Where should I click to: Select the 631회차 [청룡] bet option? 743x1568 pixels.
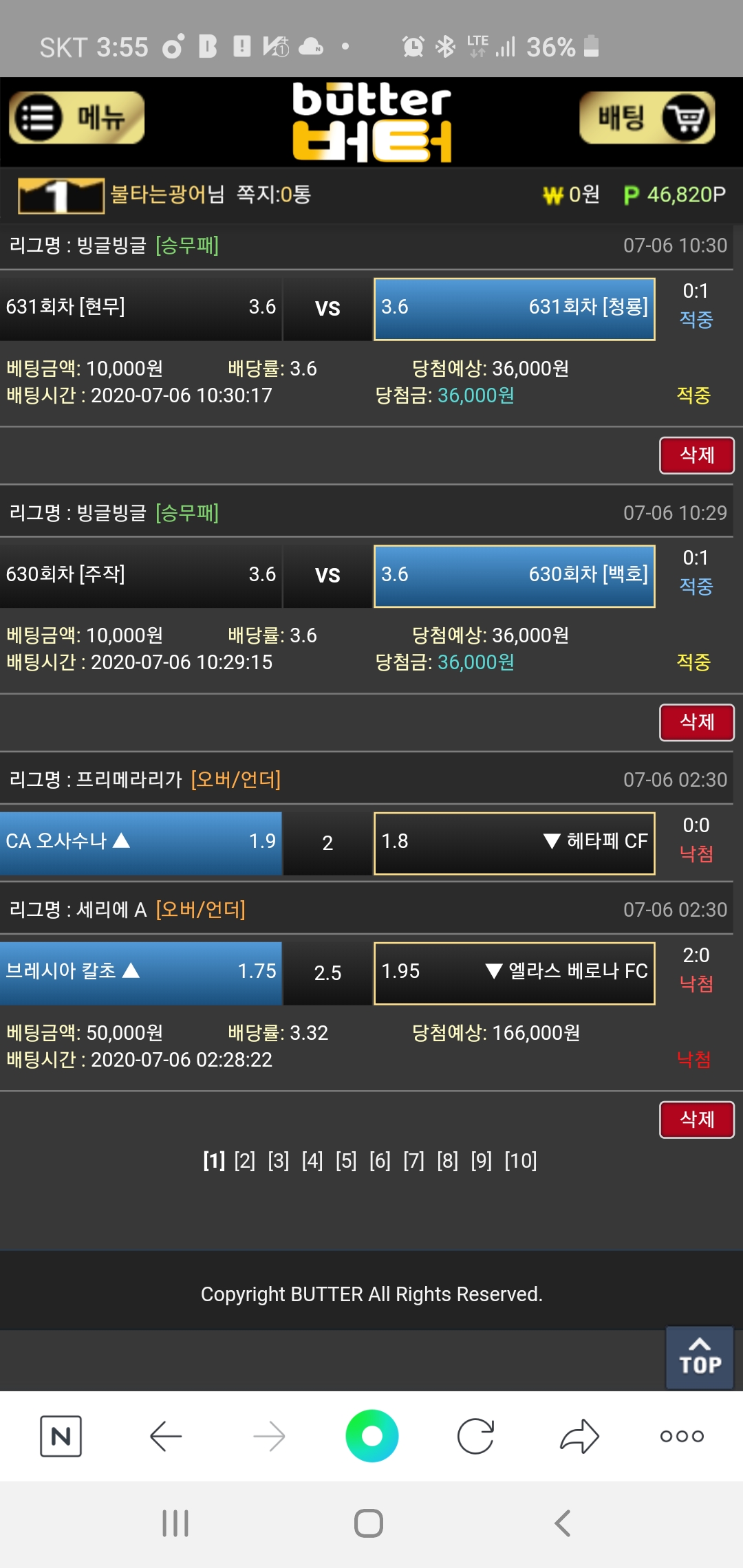pos(514,309)
